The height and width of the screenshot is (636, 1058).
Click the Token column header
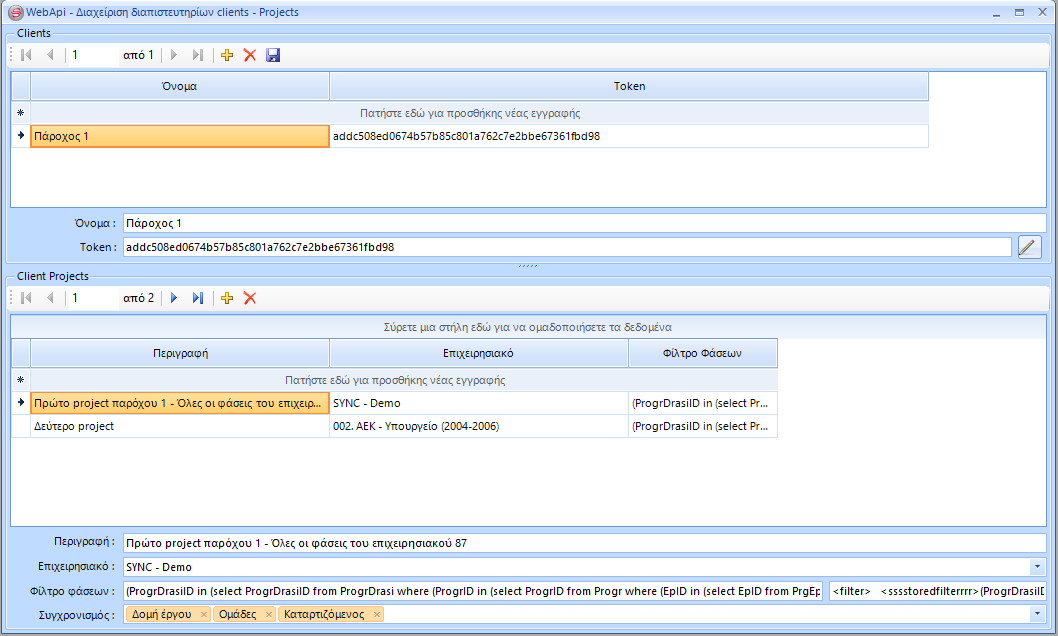coord(629,86)
